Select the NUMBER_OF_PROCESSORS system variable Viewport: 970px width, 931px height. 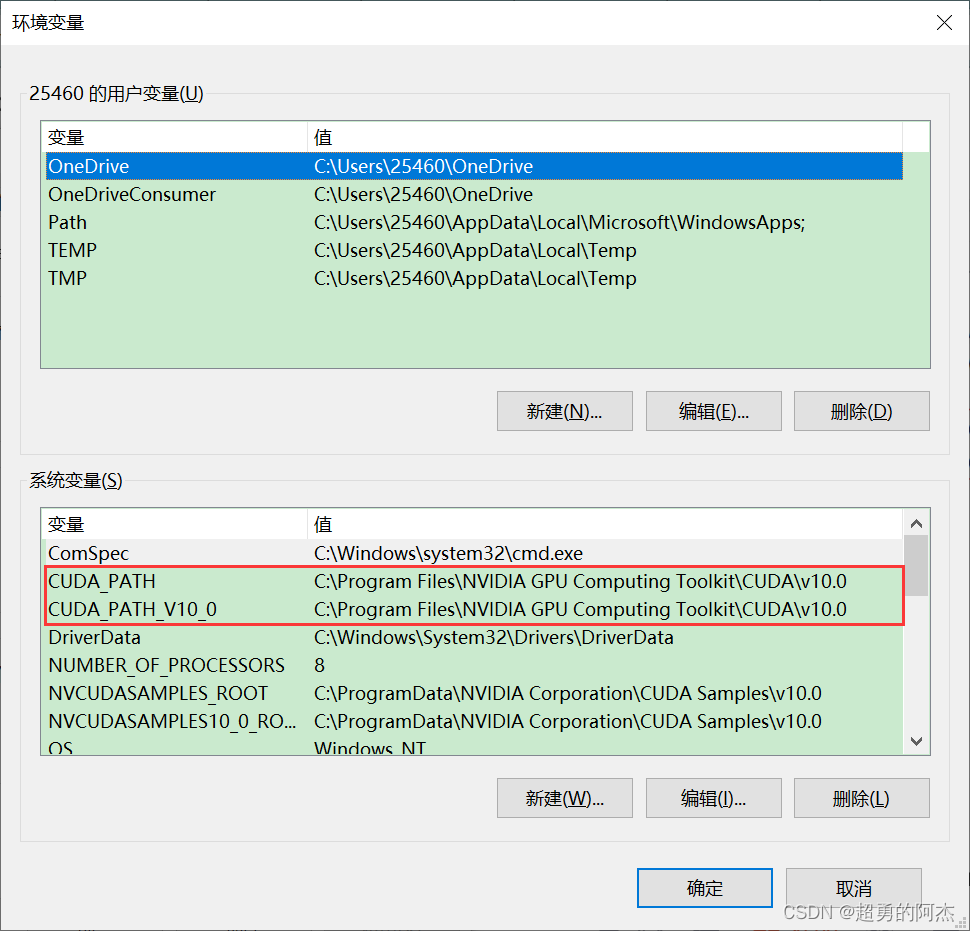[x=474, y=665]
